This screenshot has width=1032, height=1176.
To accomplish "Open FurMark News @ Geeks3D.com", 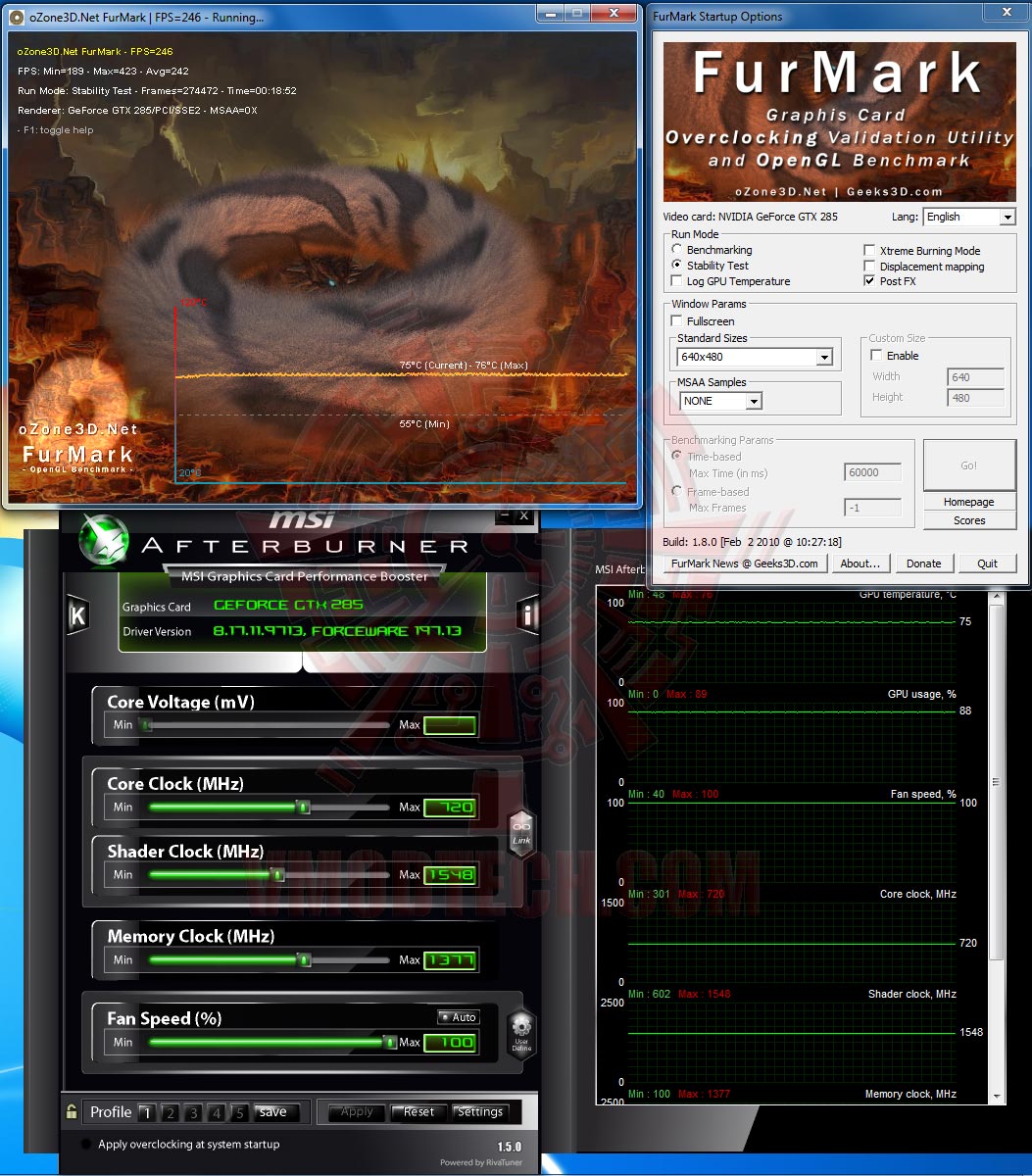I will coord(745,563).
